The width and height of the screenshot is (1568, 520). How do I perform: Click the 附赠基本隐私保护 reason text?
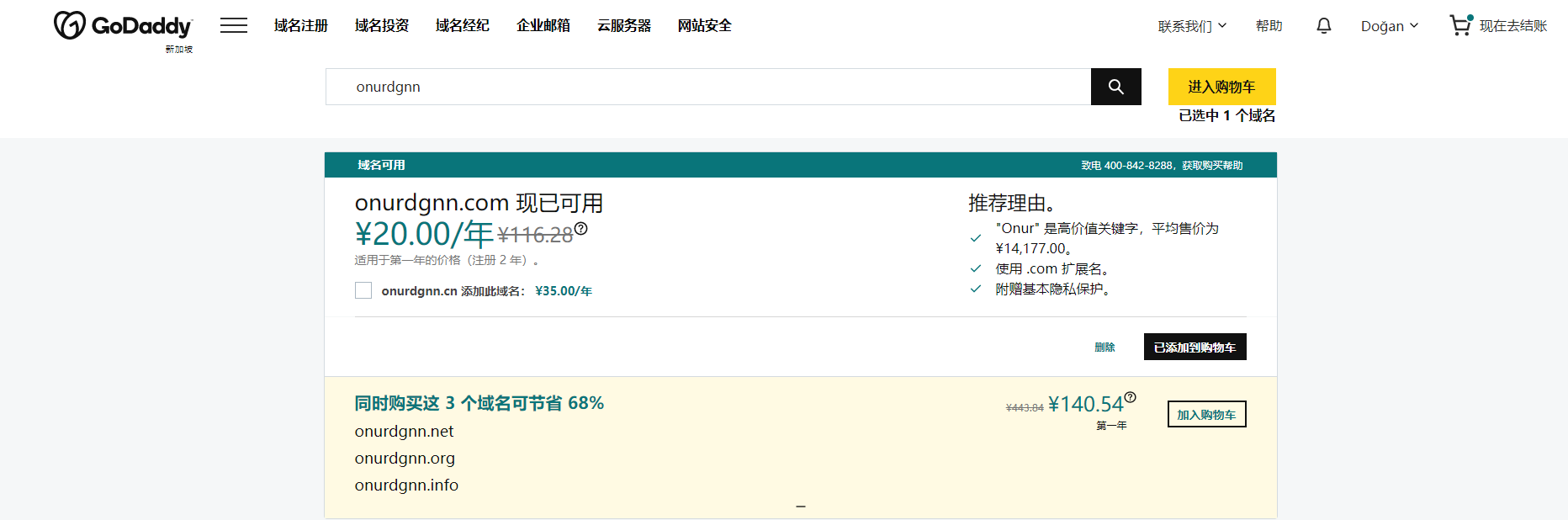(1054, 289)
